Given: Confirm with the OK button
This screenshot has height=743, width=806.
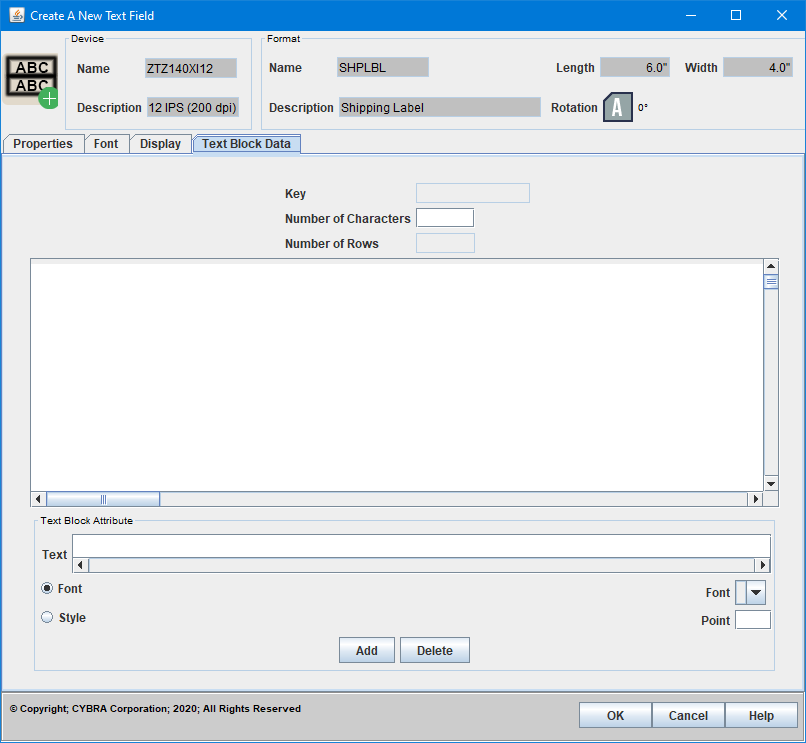Looking at the screenshot, I should (x=615, y=716).
